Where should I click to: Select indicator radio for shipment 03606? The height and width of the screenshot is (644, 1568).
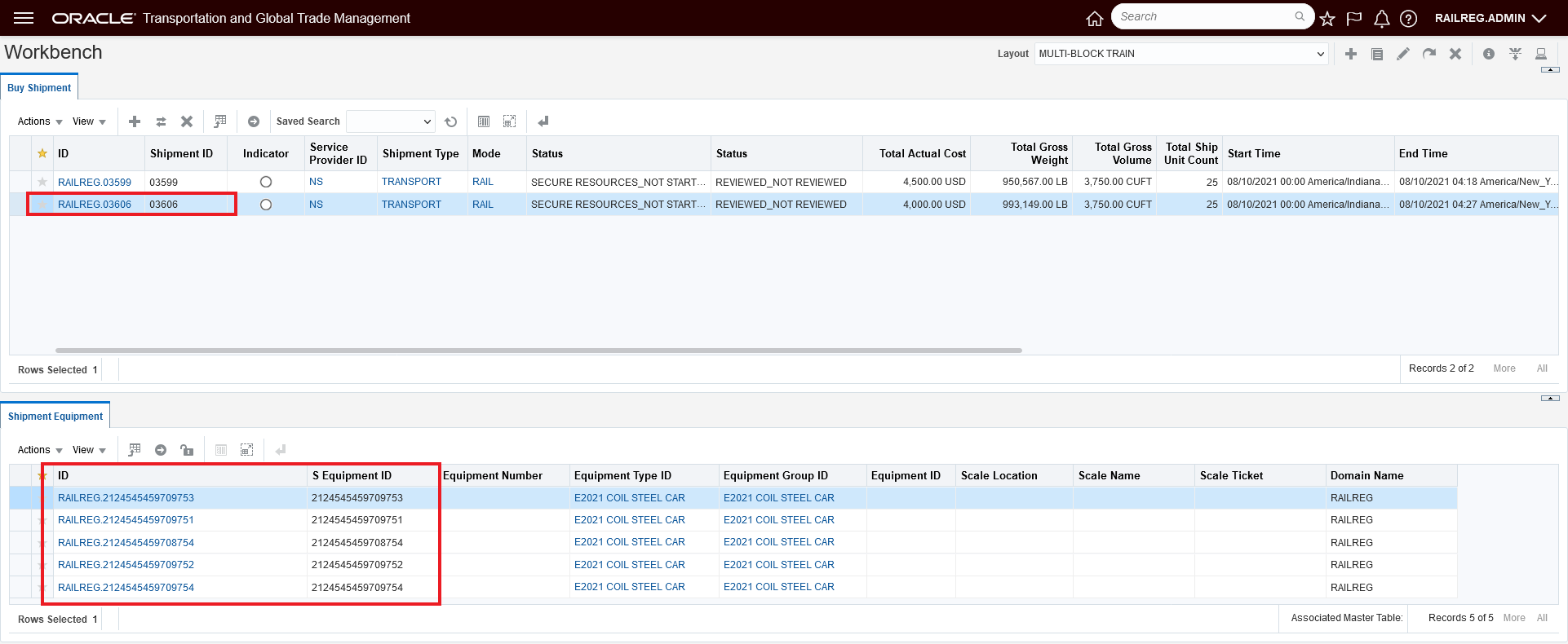tap(266, 205)
